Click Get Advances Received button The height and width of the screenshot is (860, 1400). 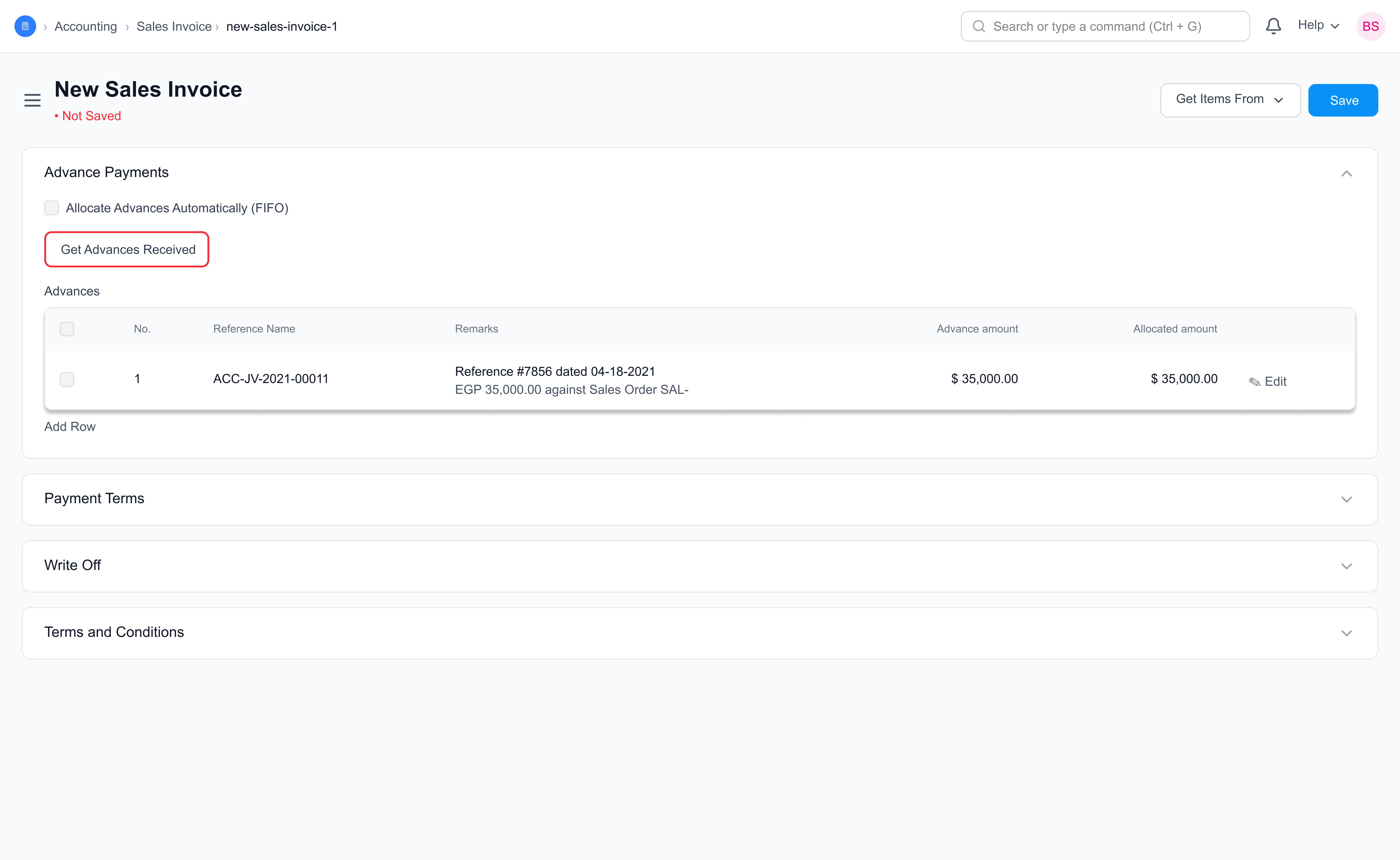tap(127, 249)
